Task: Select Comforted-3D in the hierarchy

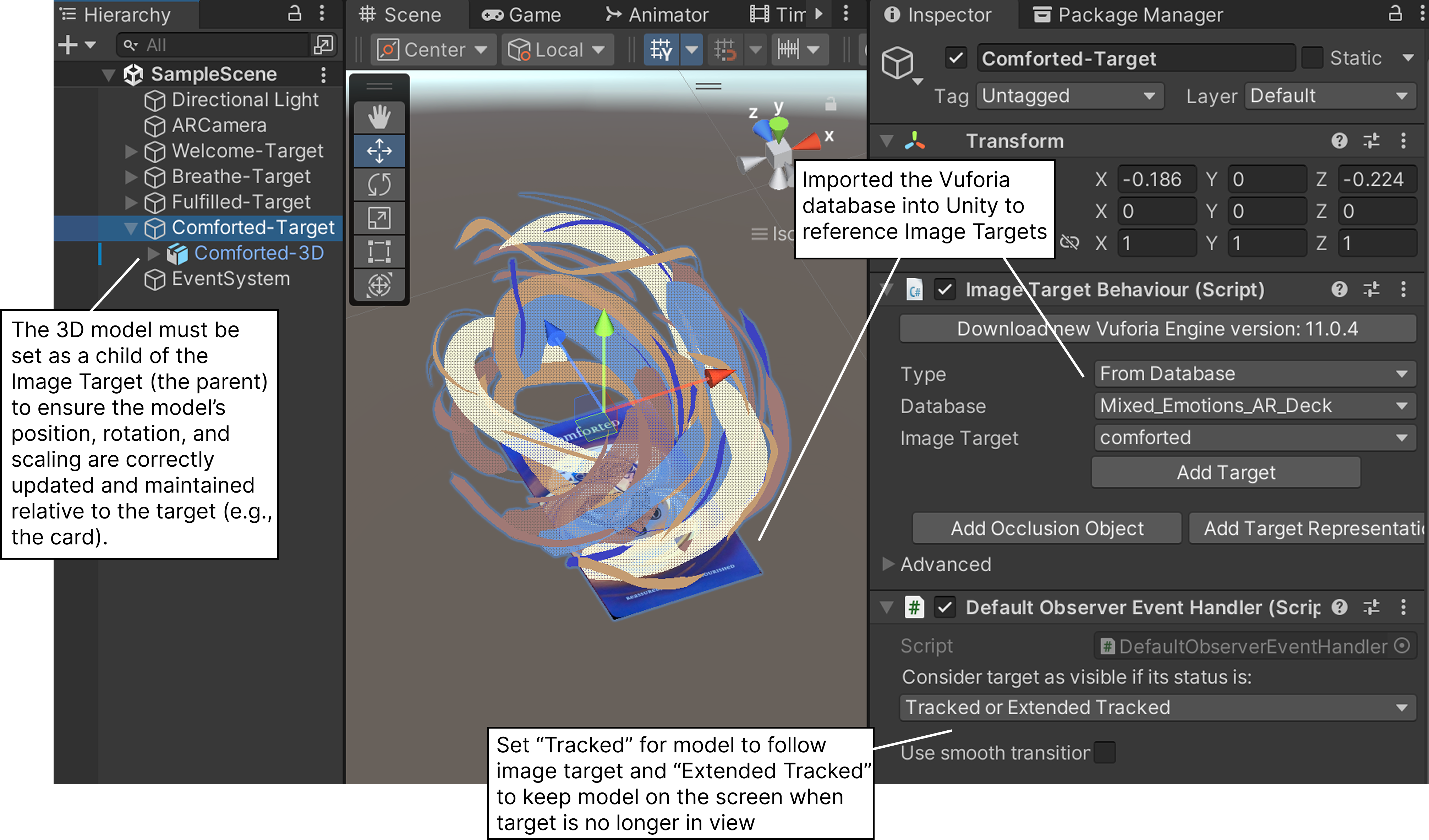Action: (x=259, y=253)
